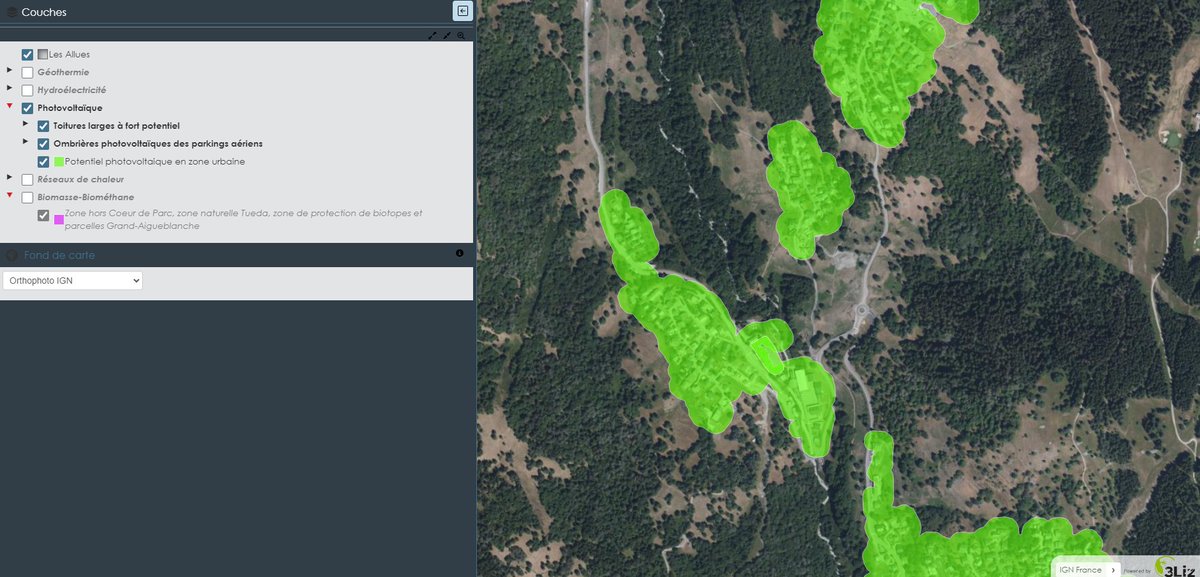Screen dimensions: 1200x577
Task: Enable the Réseaux de chaleur checkbox
Action: [27, 179]
